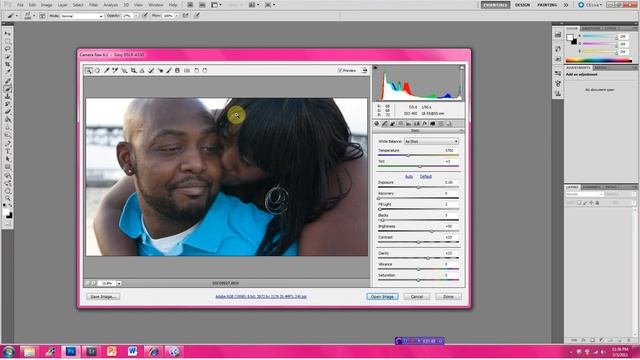Choose the Graduated Filter tool
The image size is (640, 360).
coord(178,70)
